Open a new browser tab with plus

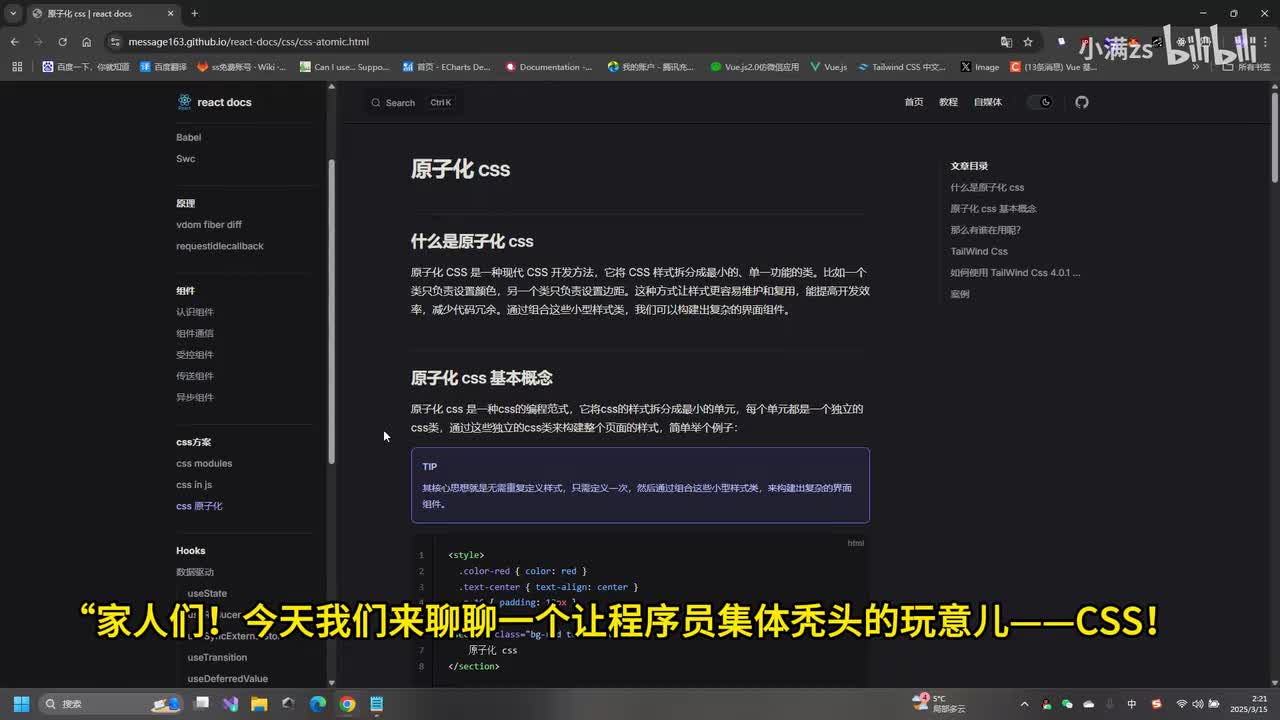pos(194,13)
